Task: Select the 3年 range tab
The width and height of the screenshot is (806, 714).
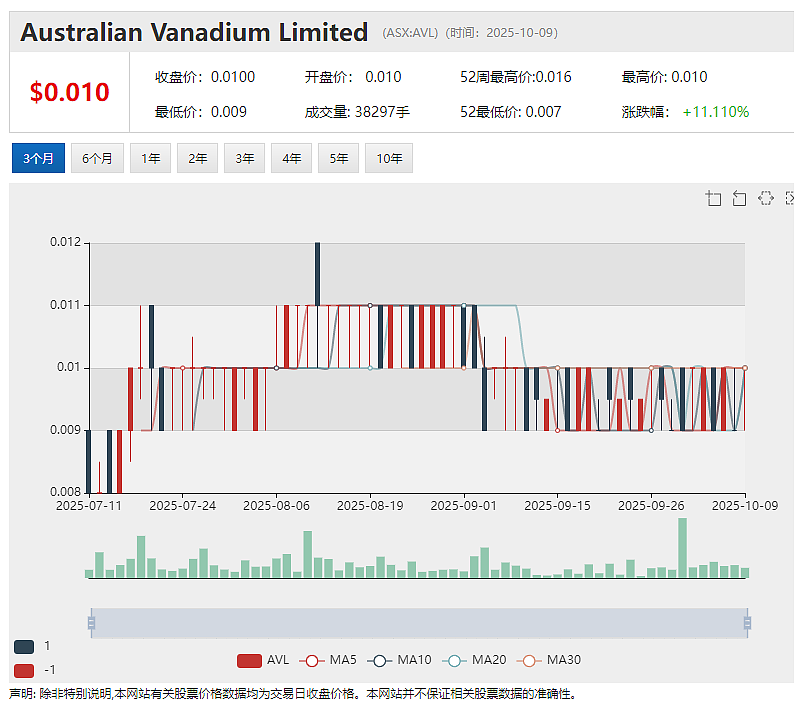Action: click(x=244, y=158)
